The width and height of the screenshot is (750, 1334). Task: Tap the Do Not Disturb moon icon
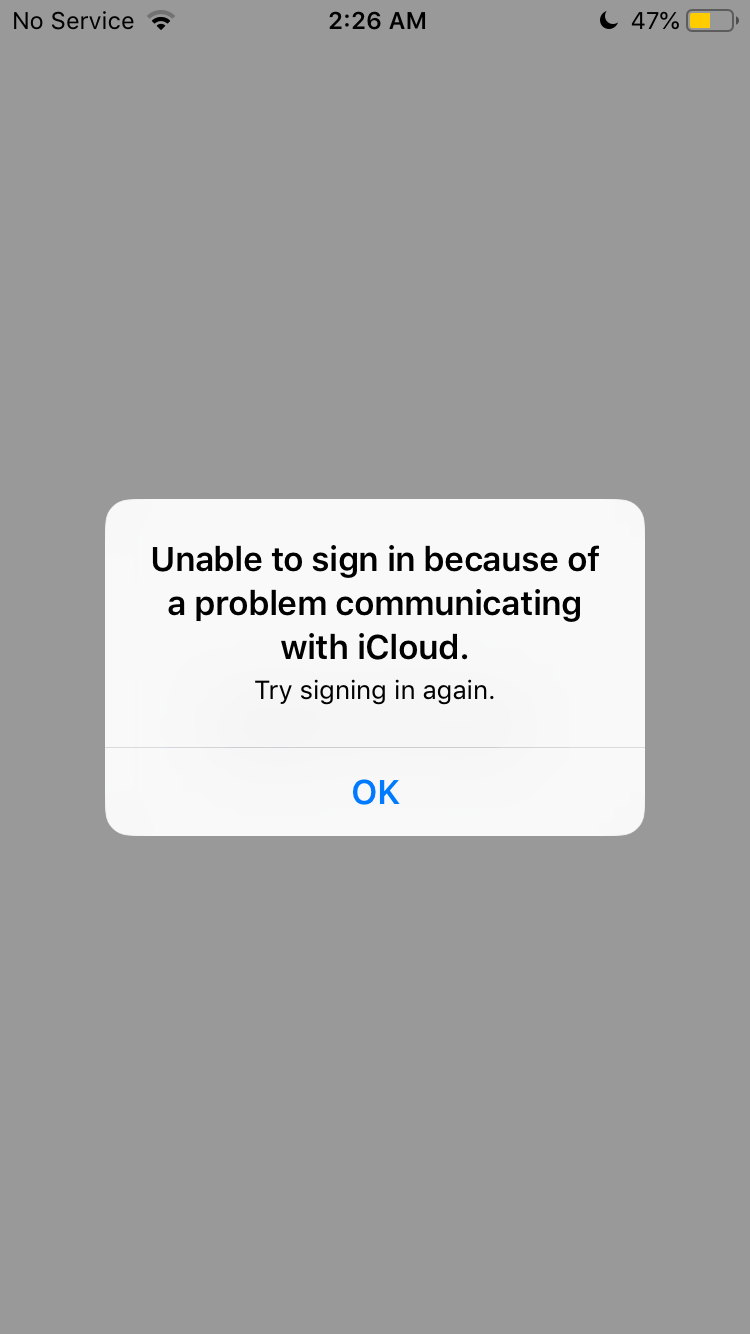[608, 21]
